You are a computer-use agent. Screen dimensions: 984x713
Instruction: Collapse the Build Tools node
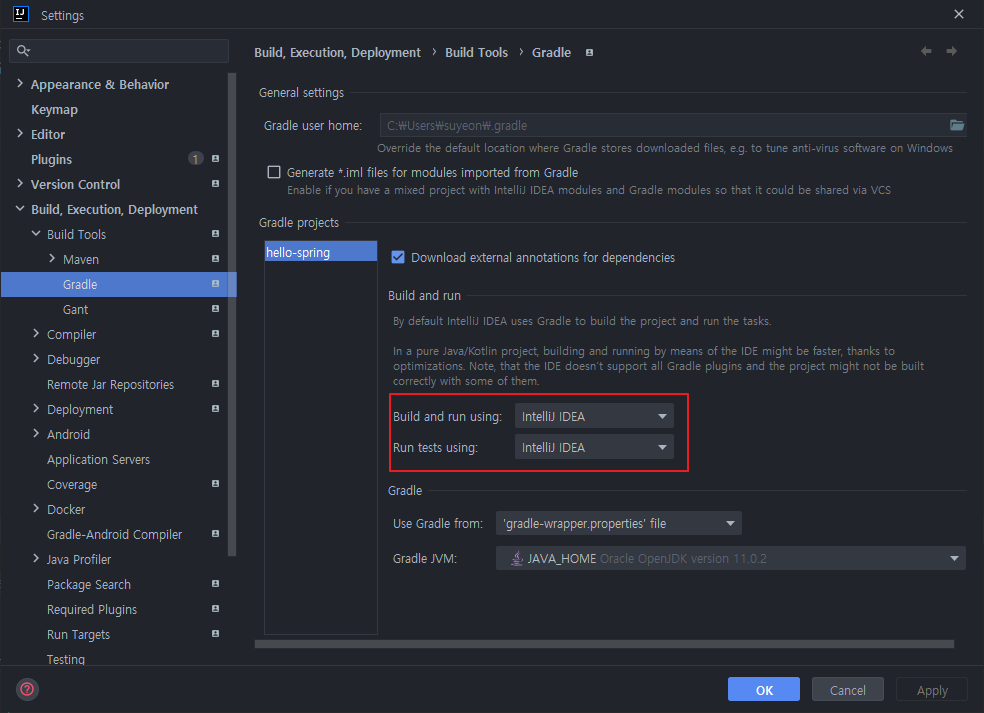(36, 233)
